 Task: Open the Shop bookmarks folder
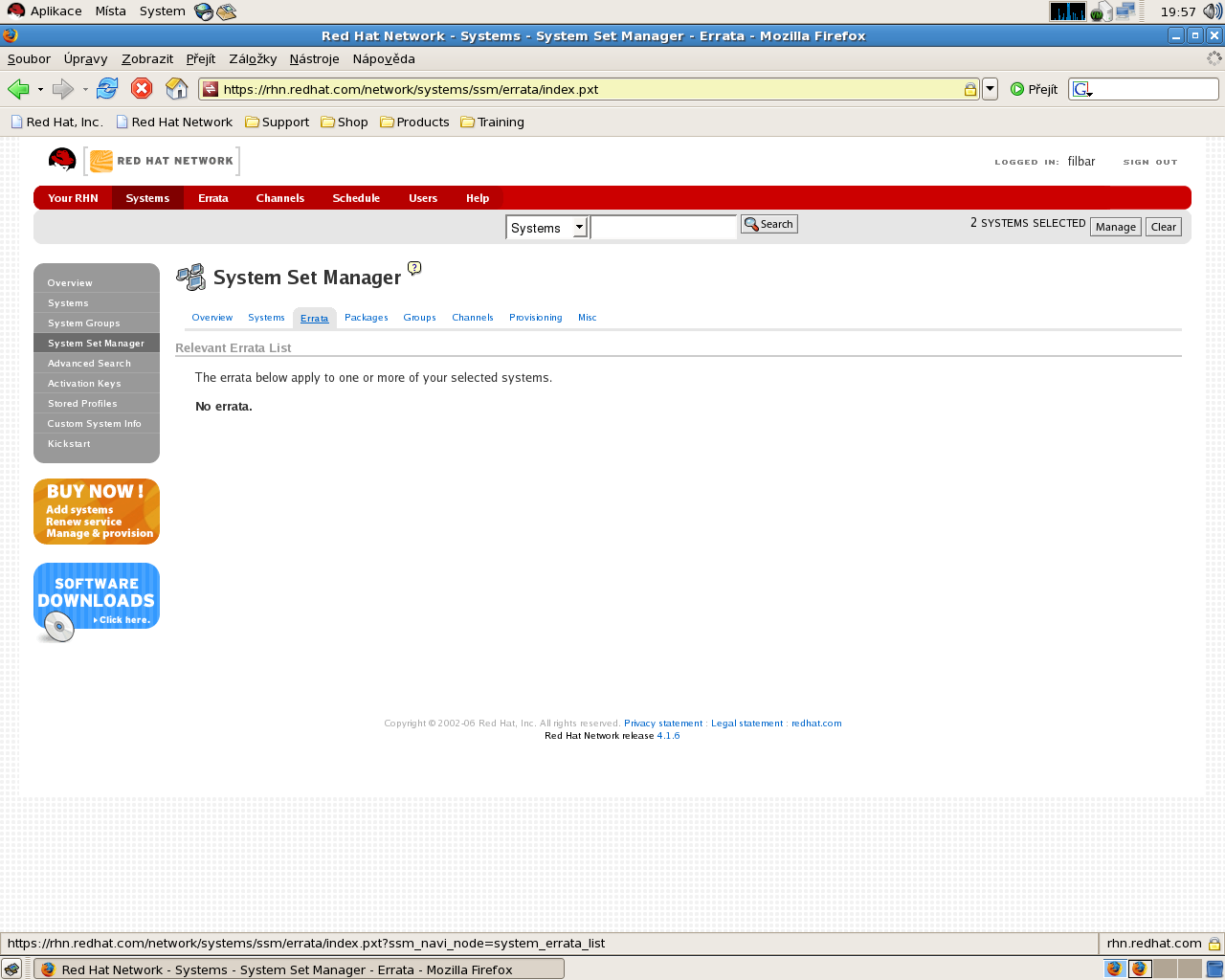pyautogui.click(x=345, y=122)
